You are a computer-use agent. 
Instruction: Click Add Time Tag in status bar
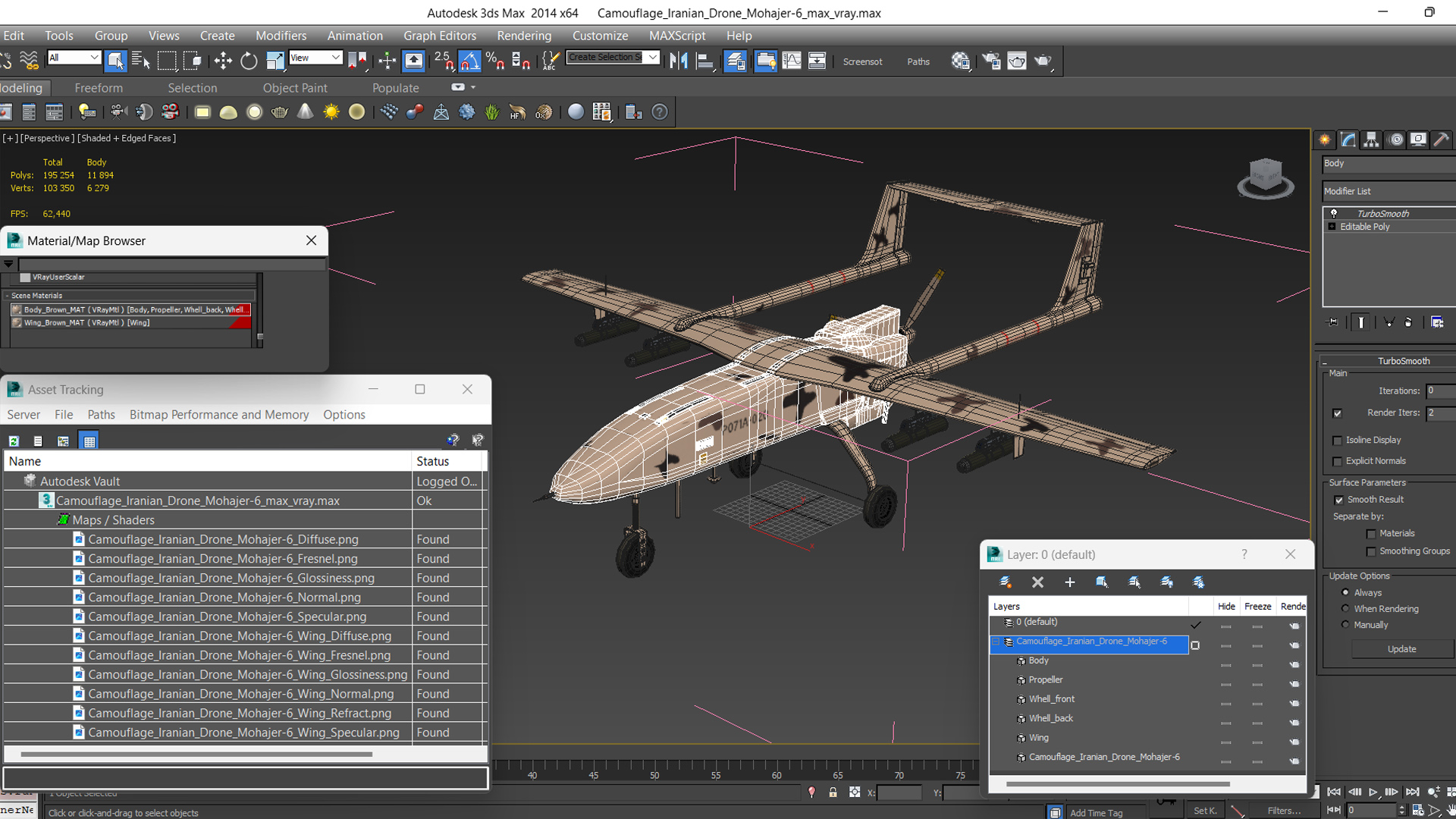[x=1096, y=813]
